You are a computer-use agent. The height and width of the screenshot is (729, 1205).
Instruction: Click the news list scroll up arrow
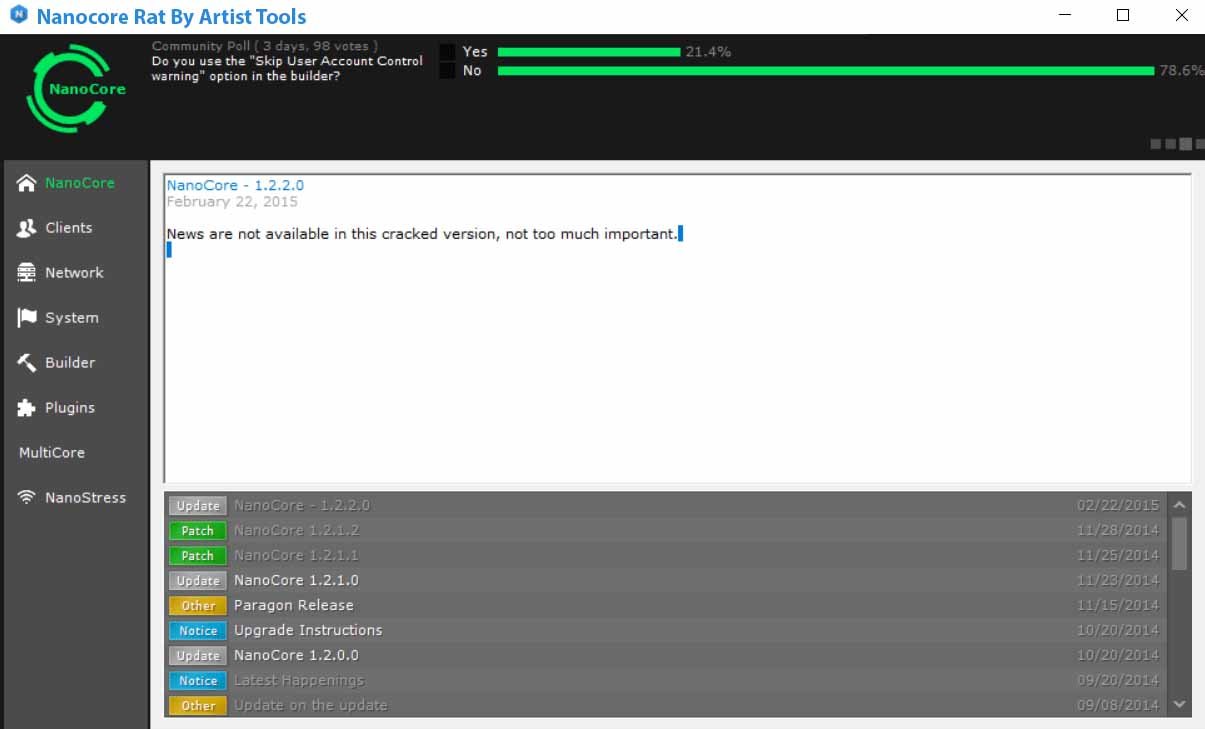tap(1179, 505)
